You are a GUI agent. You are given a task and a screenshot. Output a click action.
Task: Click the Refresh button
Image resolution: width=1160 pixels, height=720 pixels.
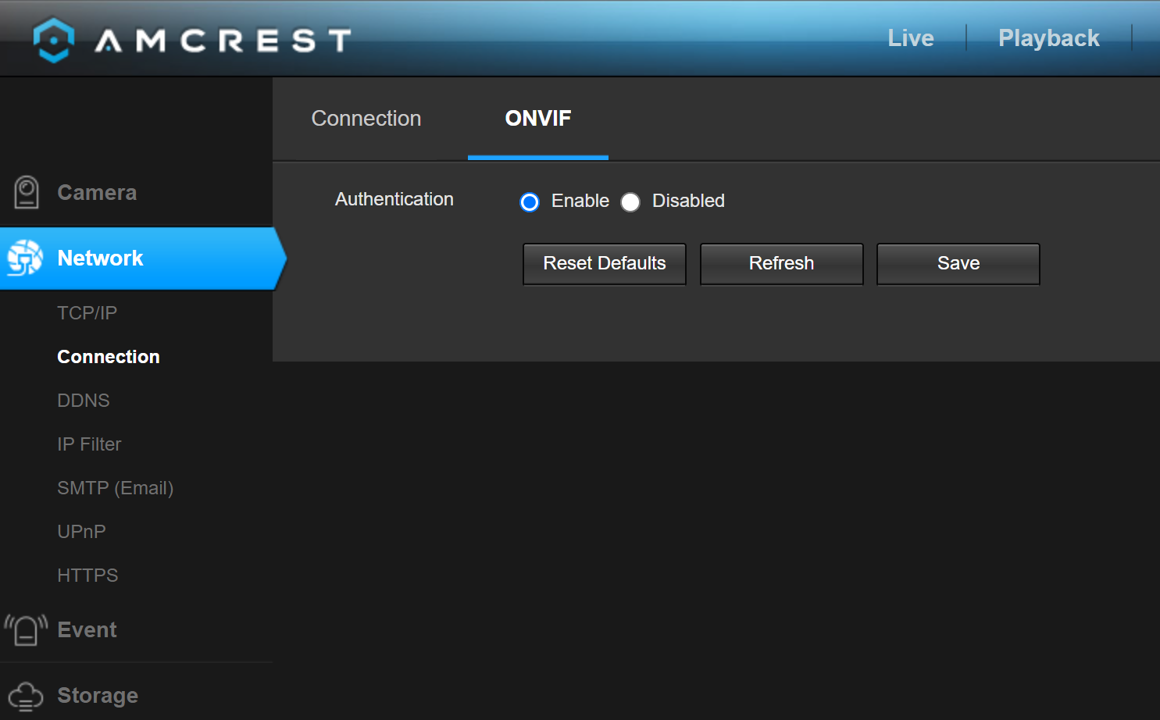click(x=781, y=263)
